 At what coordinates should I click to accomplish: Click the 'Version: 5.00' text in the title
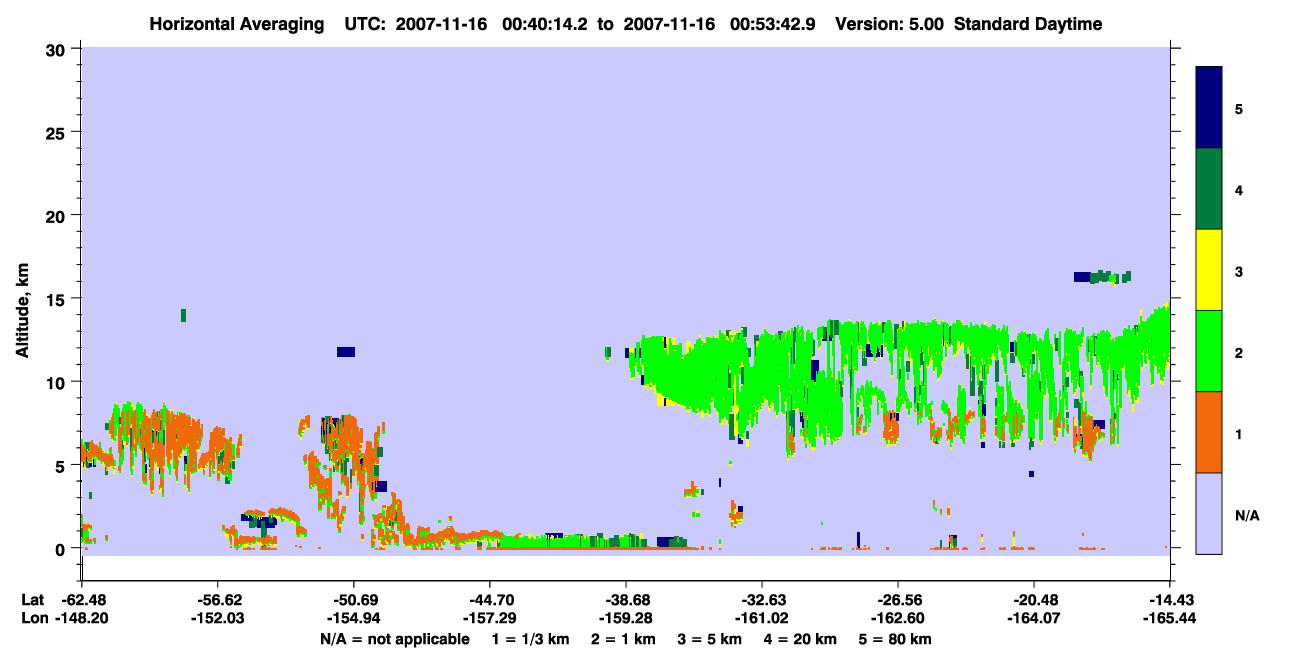coord(890,24)
